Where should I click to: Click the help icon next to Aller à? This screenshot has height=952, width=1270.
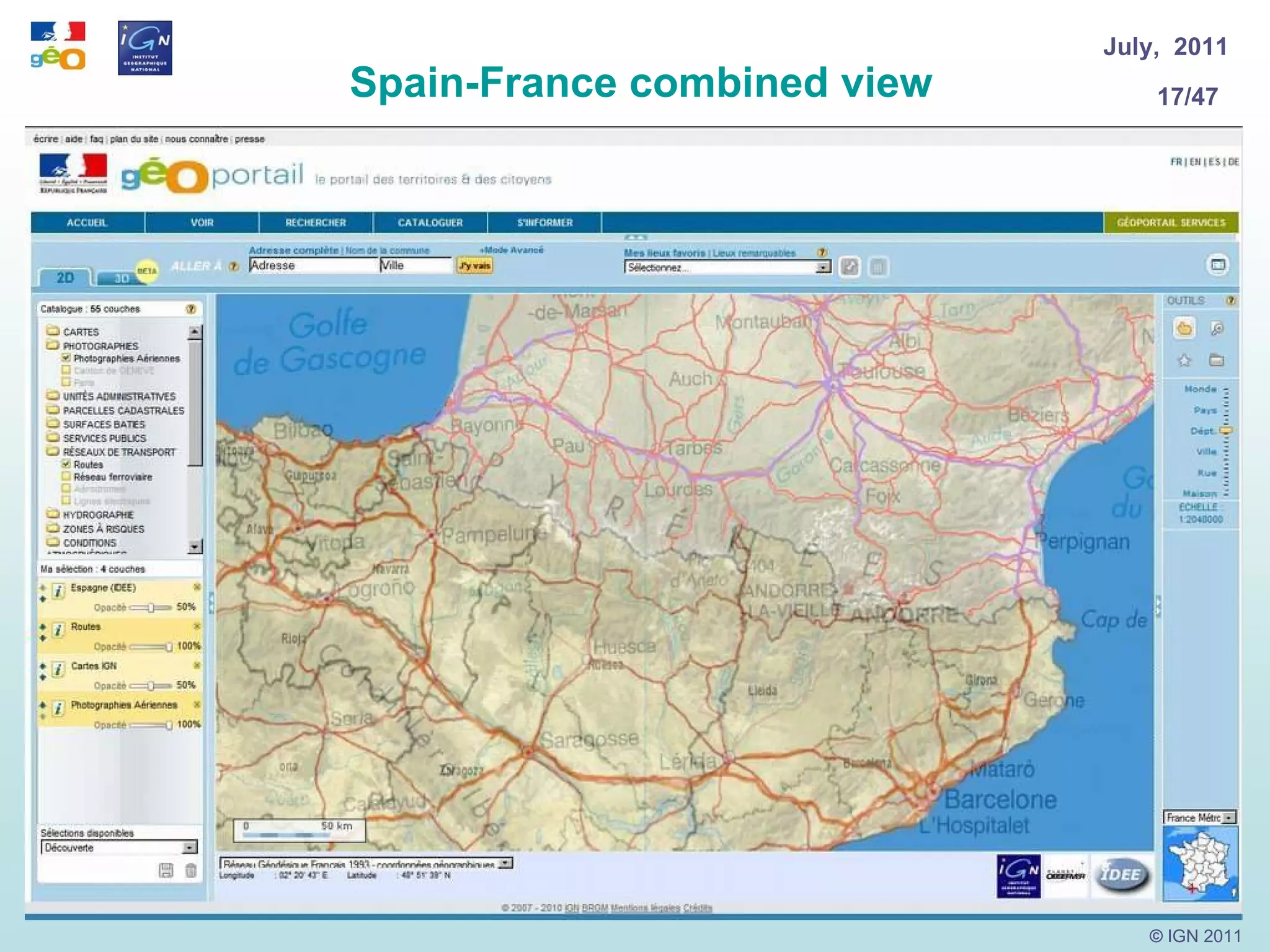[233, 267]
